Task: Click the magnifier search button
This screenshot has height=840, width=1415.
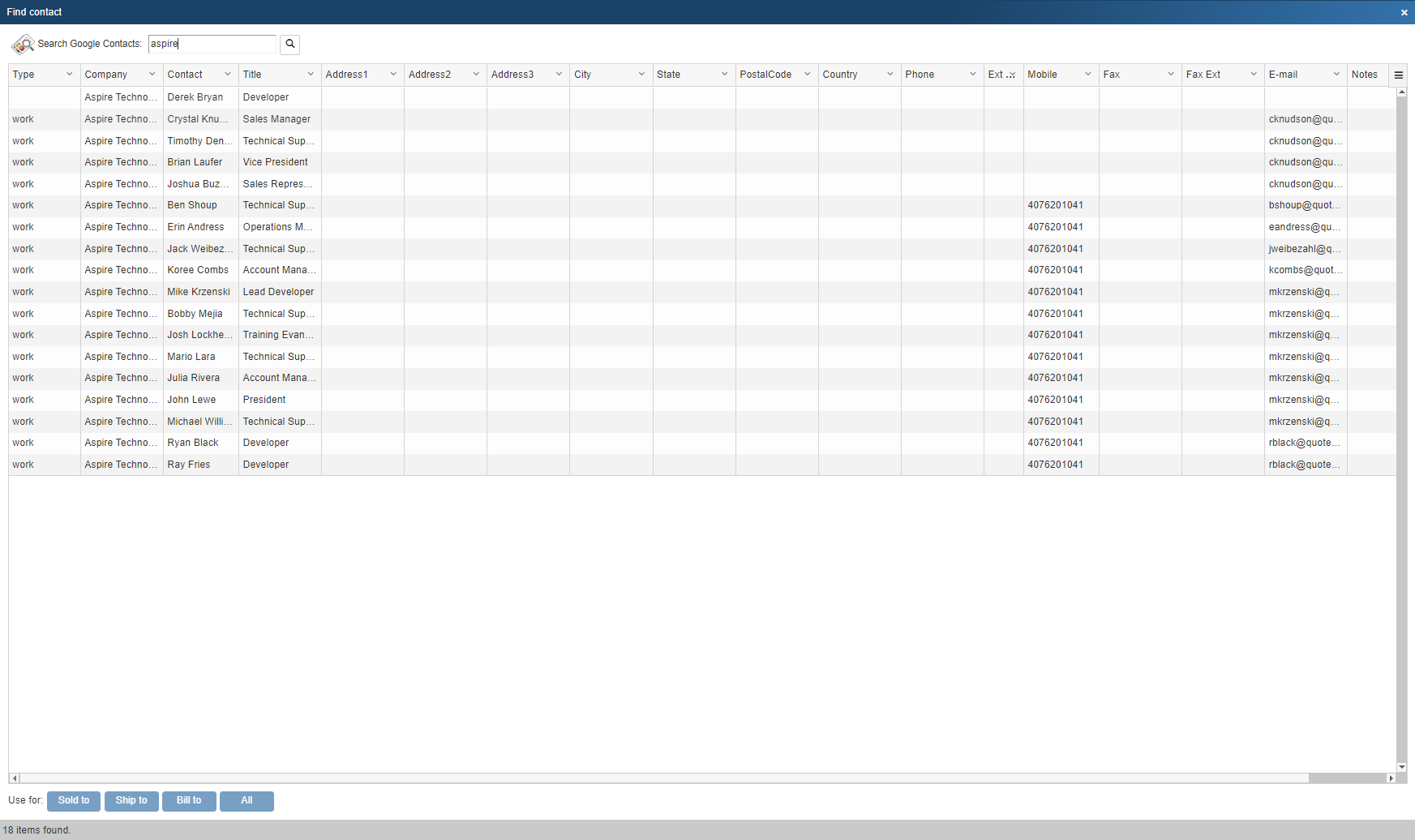Action: pos(289,44)
